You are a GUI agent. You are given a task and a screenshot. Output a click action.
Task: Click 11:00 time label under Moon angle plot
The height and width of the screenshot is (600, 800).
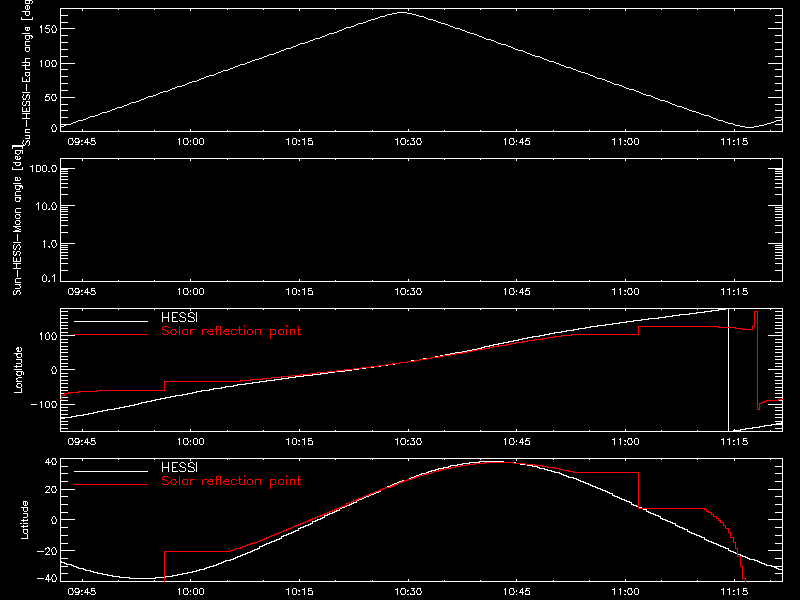click(x=625, y=292)
